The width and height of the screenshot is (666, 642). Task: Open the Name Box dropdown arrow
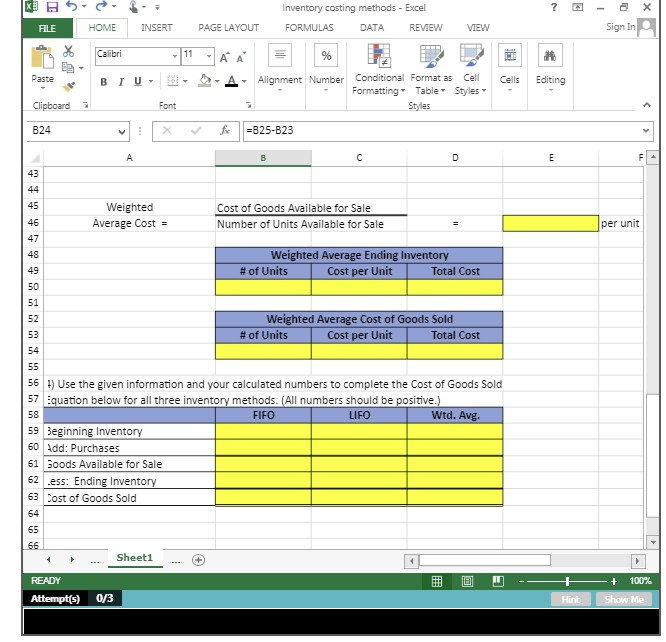point(122,132)
